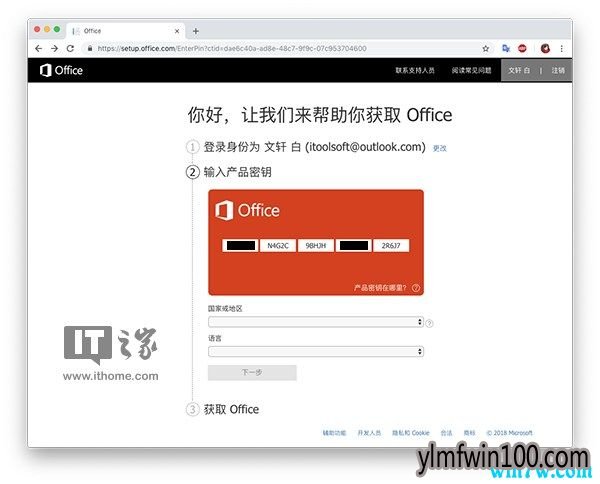Click the Office logo in header
The width and height of the screenshot is (600, 484).
click(61, 70)
